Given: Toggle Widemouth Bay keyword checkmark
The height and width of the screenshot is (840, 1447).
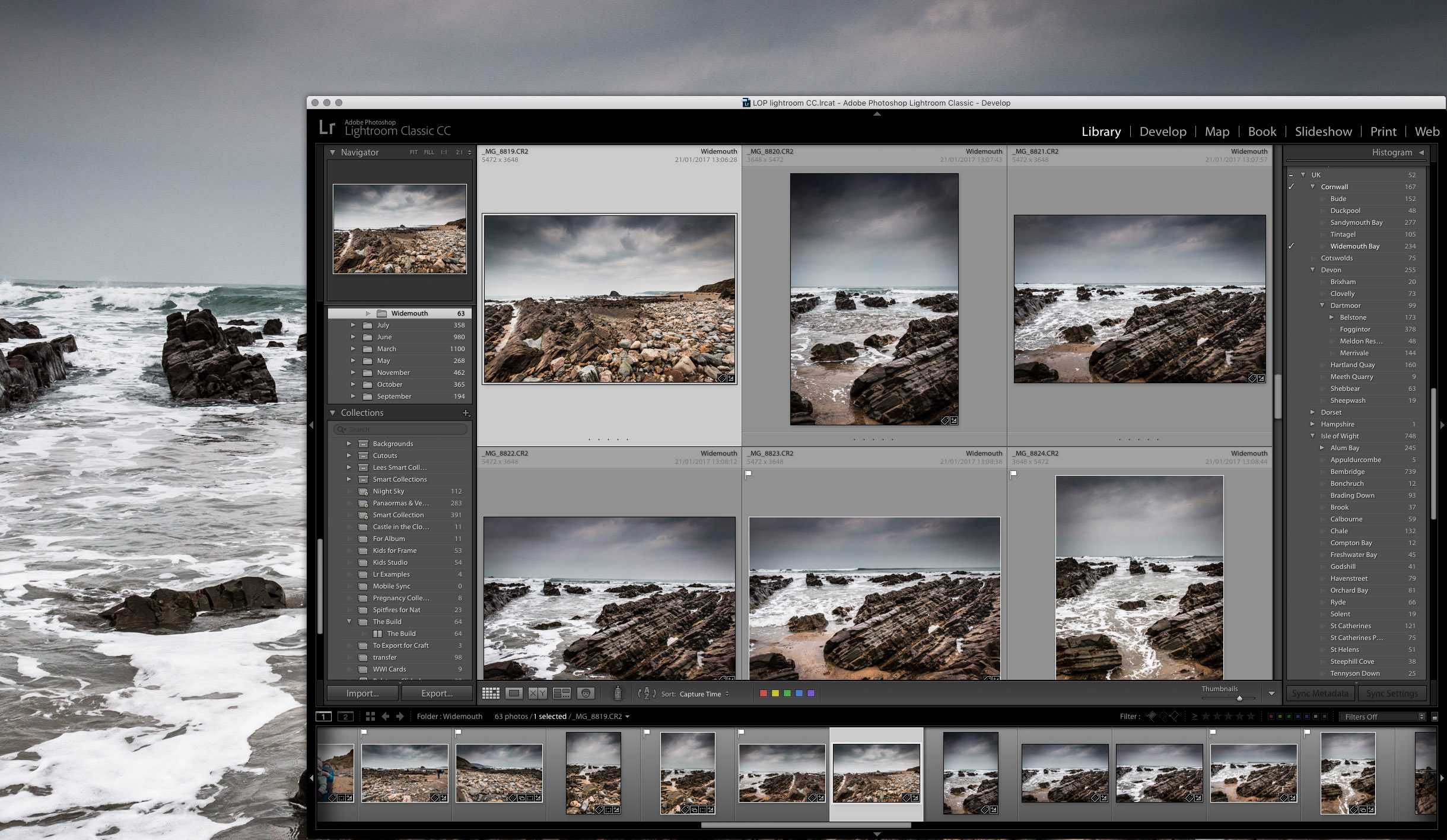Looking at the screenshot, I should (1291, 246).
